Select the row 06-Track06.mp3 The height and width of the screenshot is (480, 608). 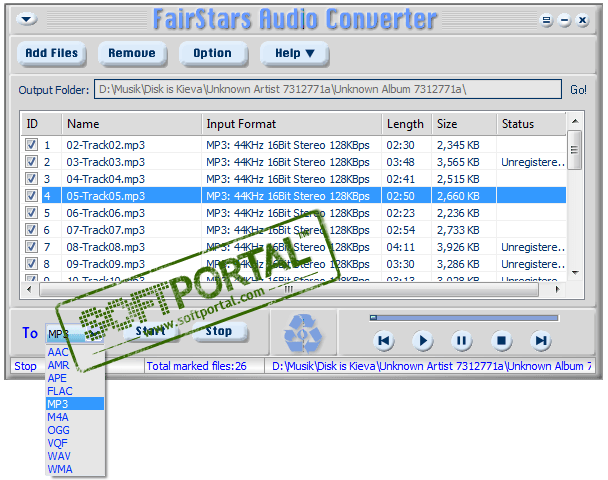pos(294,213)
